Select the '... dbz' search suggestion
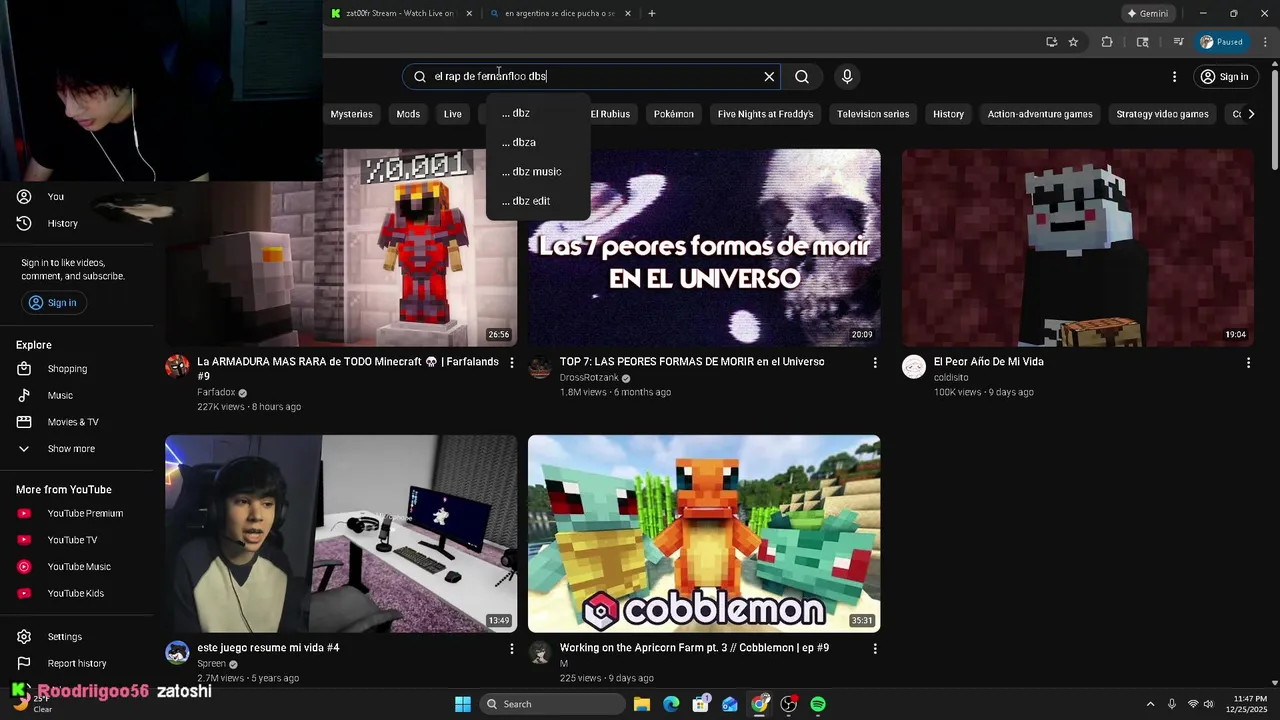This screenshot has height=720, width=1280. tap(538, 113)
